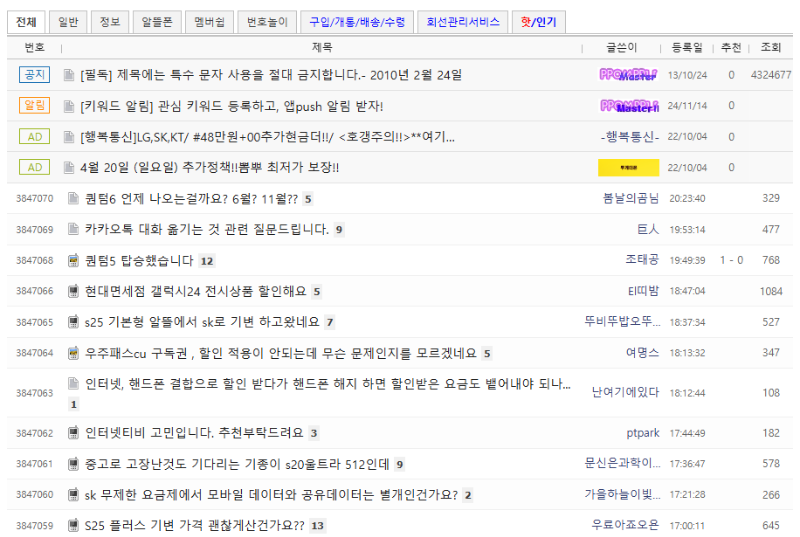Image resolution: width=800 pixels, height=537 pixels.
Task: Click phone icon of s25 기본형 post
Action: (73, 322)
